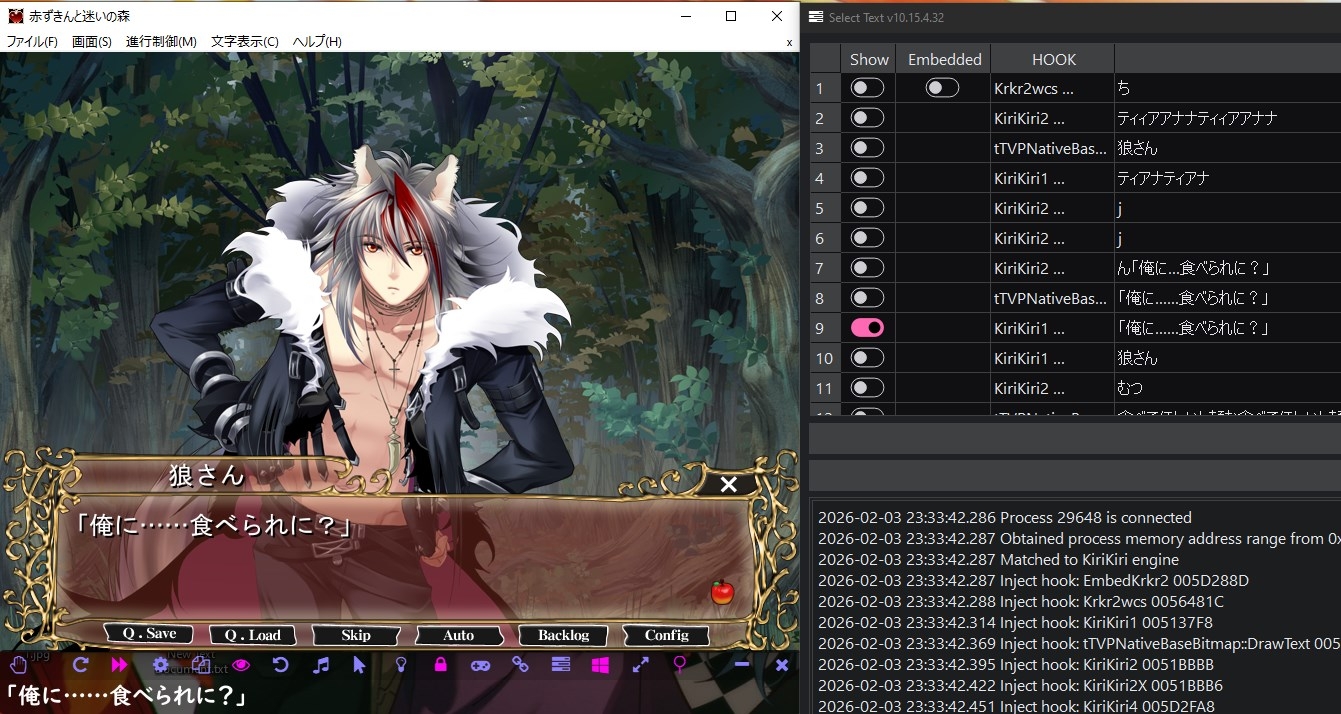
Task: Click log line 'Matched to KiriKiri engine'
Action: (x=998, y=560)
